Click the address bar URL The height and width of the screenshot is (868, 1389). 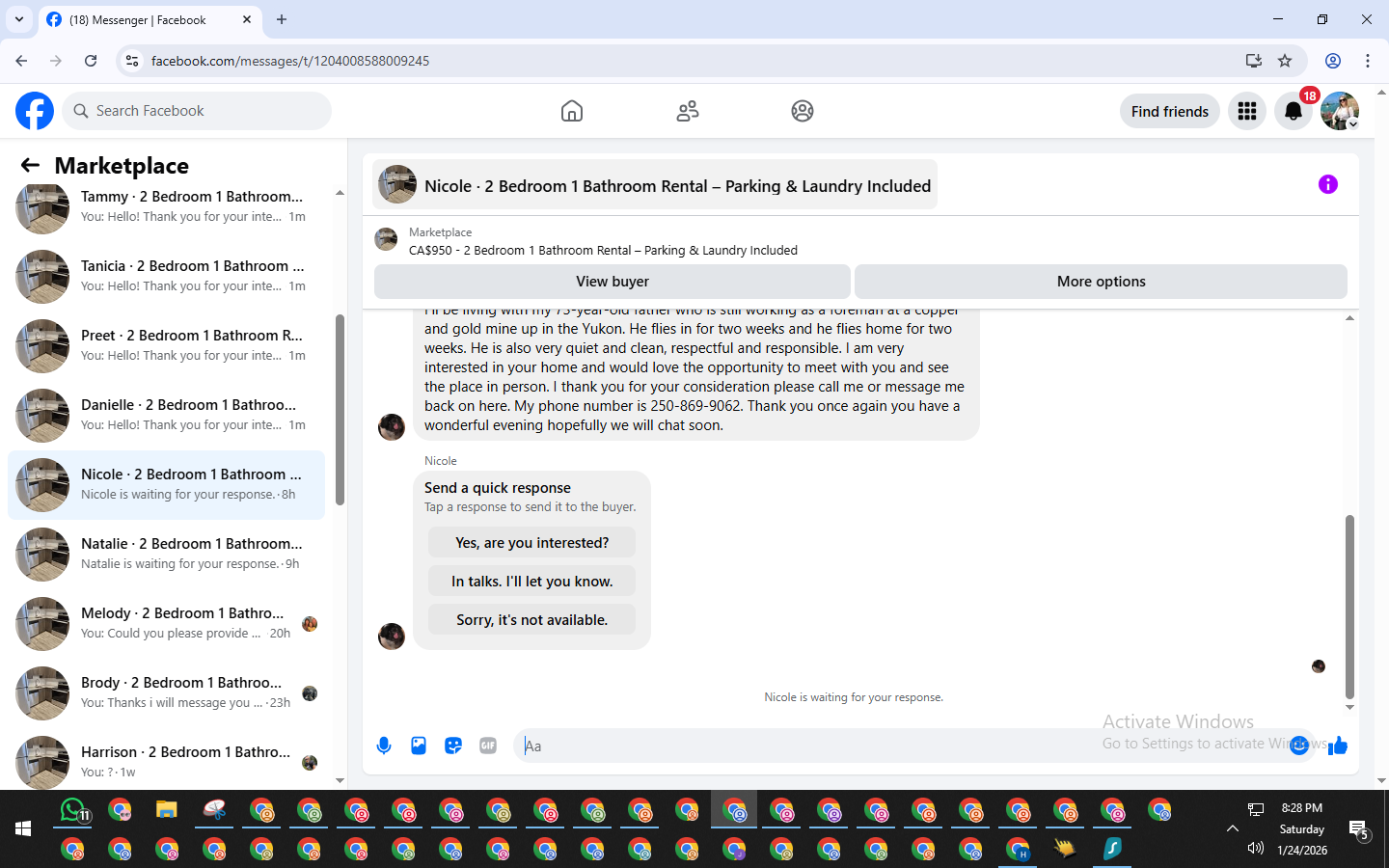click(290, 61)
